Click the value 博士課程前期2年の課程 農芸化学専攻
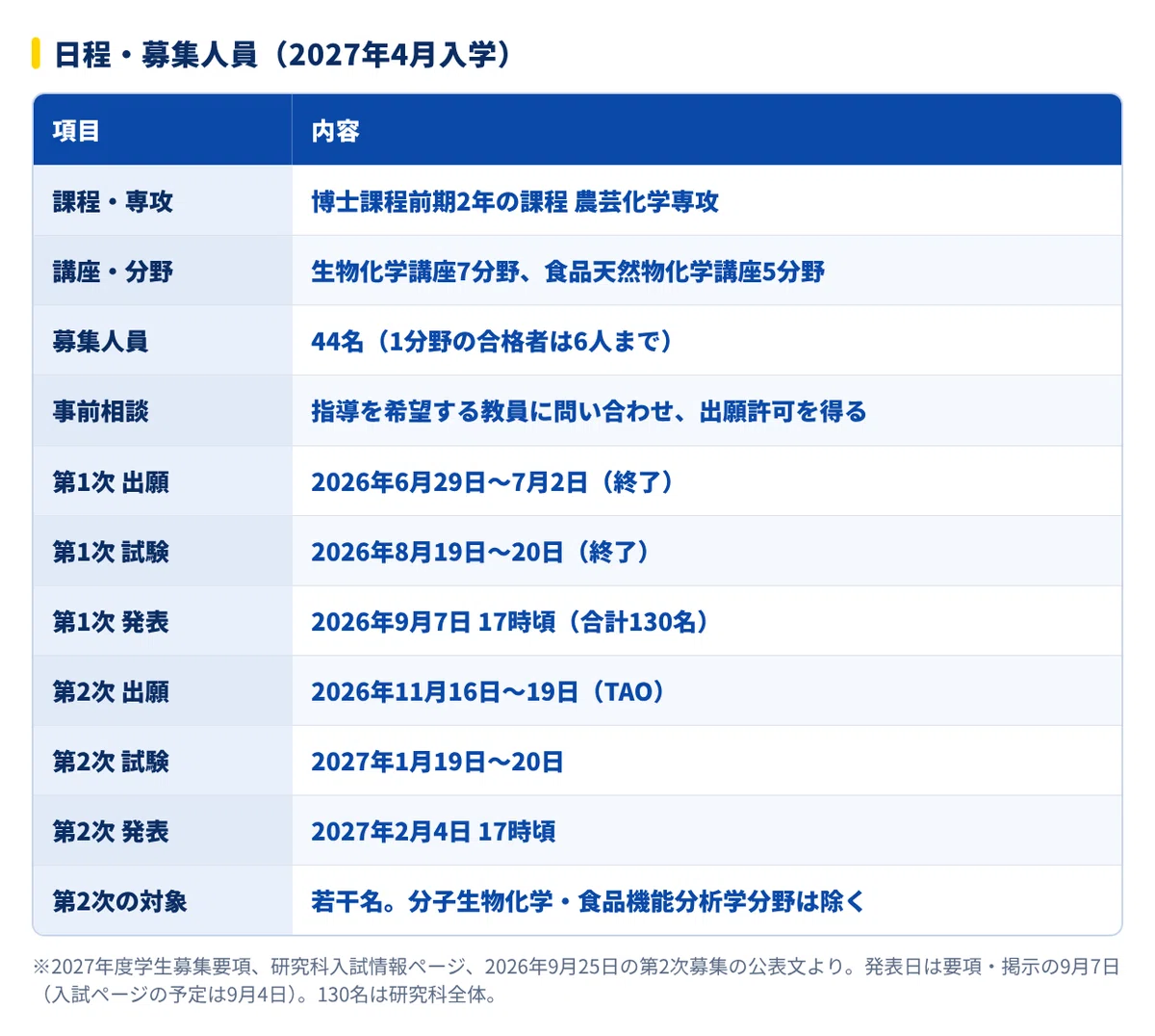This screenshot has width=1155, height=1036. click(515, 201)
